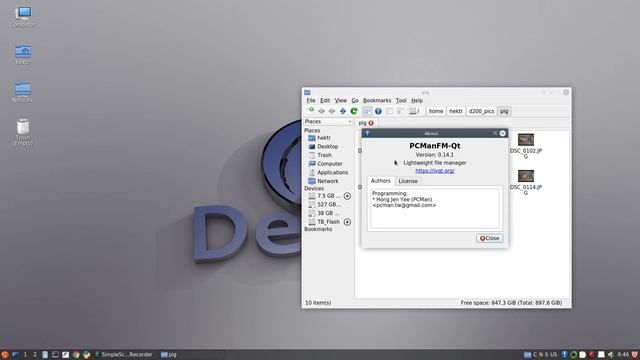Image resolution: width=640 pixels, height=360 pixels.
Task: Click the clock showing 9:46
Action: (623, 355)
